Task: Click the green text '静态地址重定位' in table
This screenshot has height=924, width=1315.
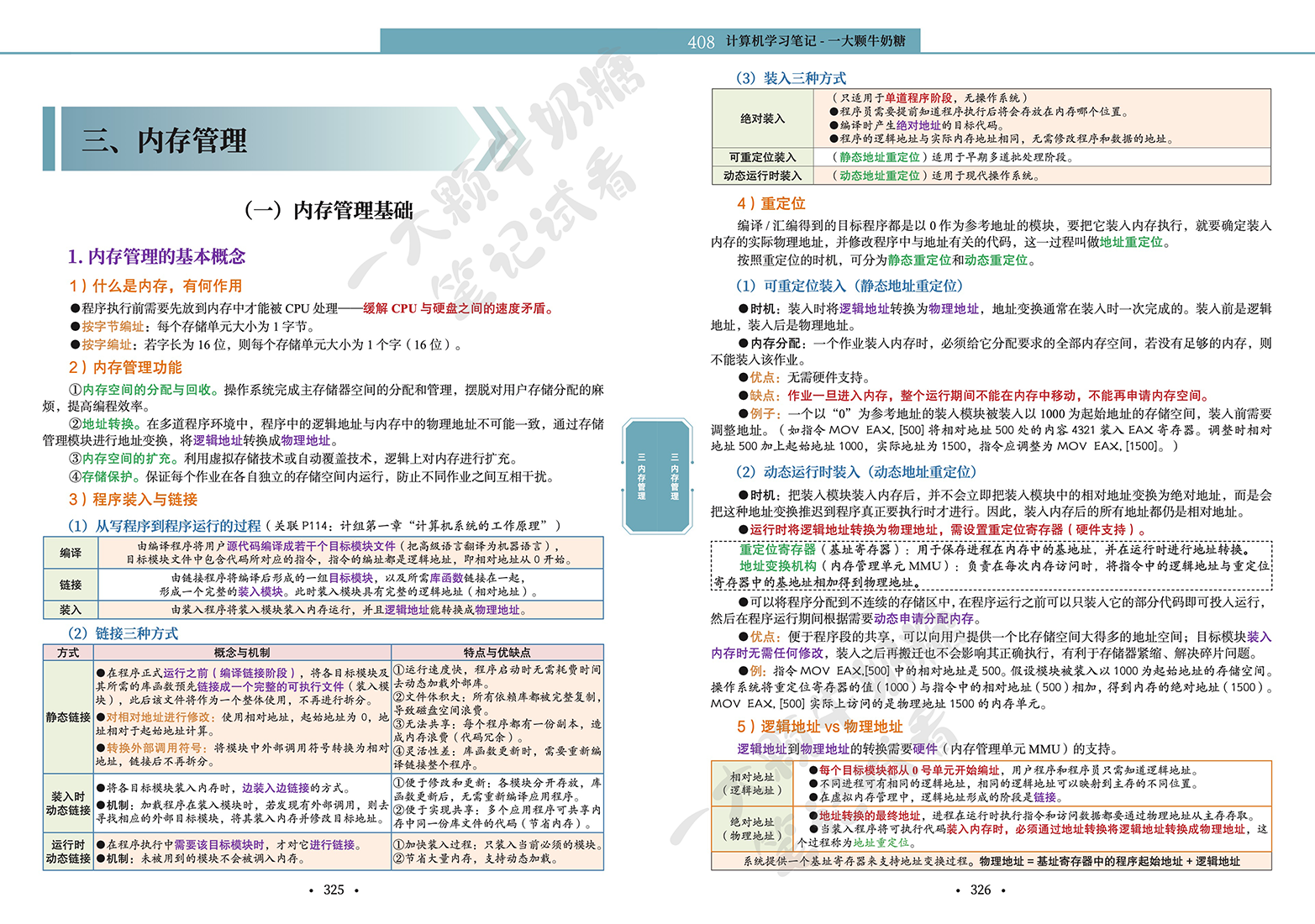Action: click(x=880, y=157)
